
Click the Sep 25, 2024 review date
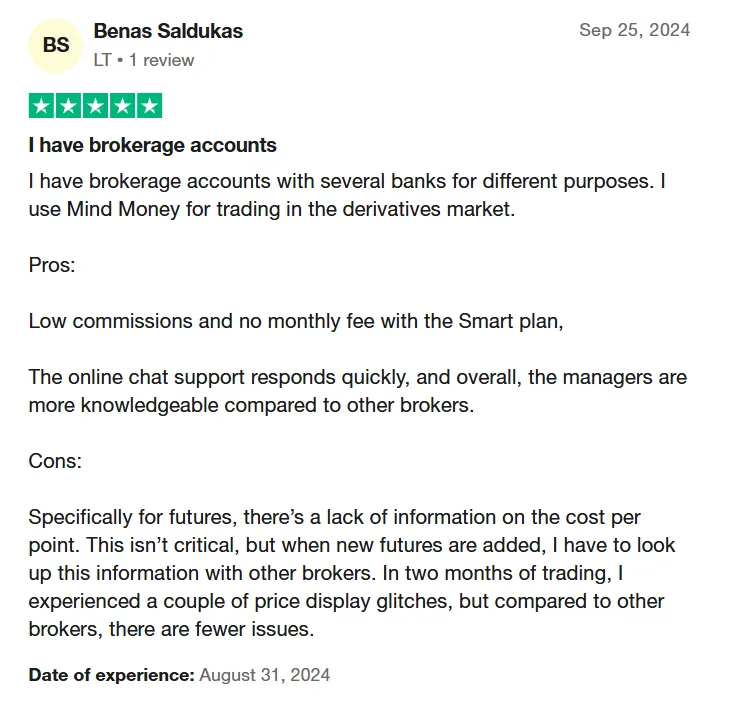coord(634,30)
